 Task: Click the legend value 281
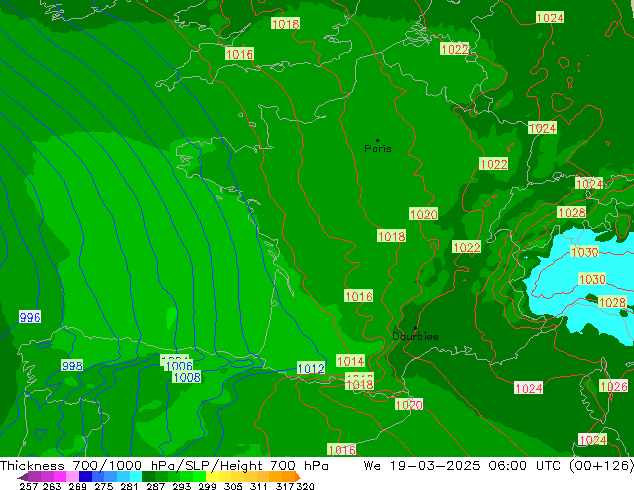(129, 486)
